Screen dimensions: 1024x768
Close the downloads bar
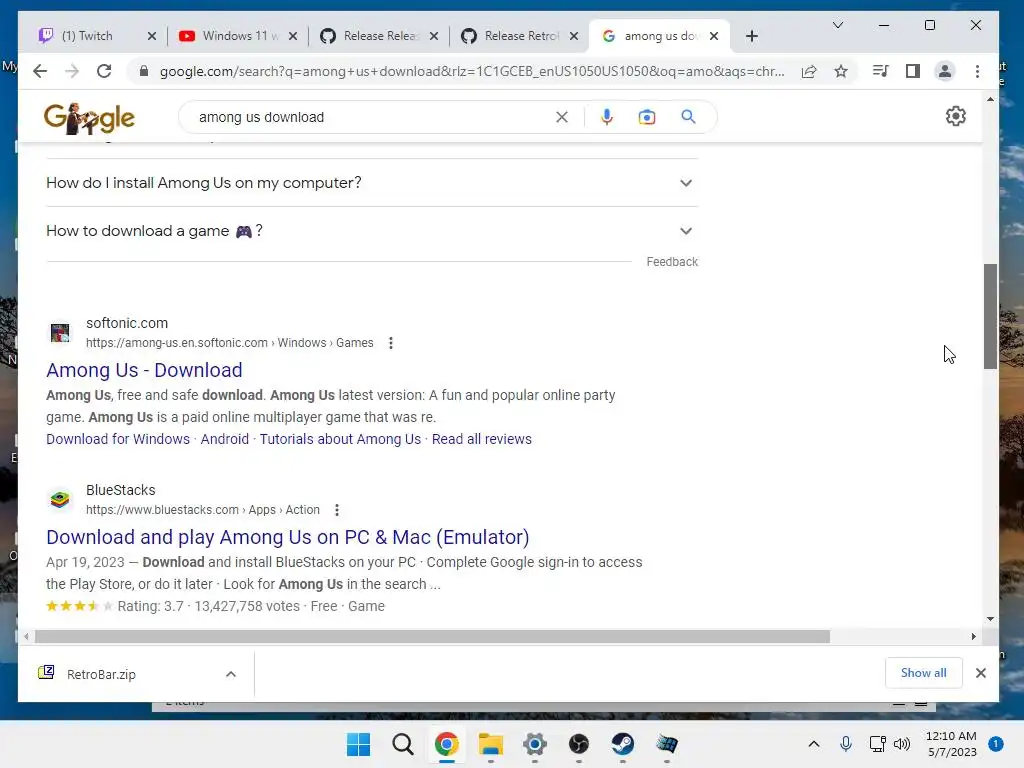tap(980, 673)
